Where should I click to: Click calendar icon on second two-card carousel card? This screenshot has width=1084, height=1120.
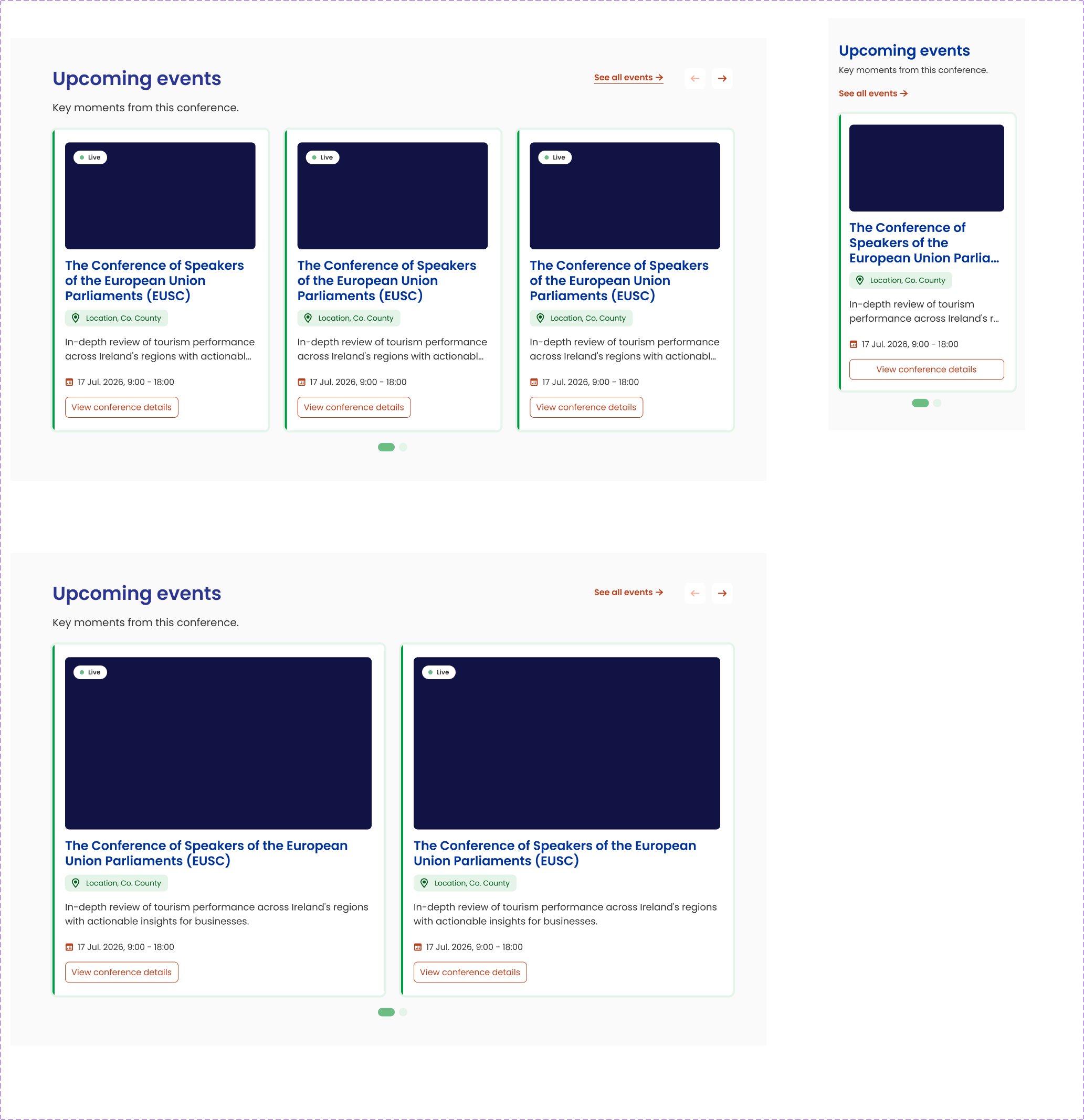418,947
